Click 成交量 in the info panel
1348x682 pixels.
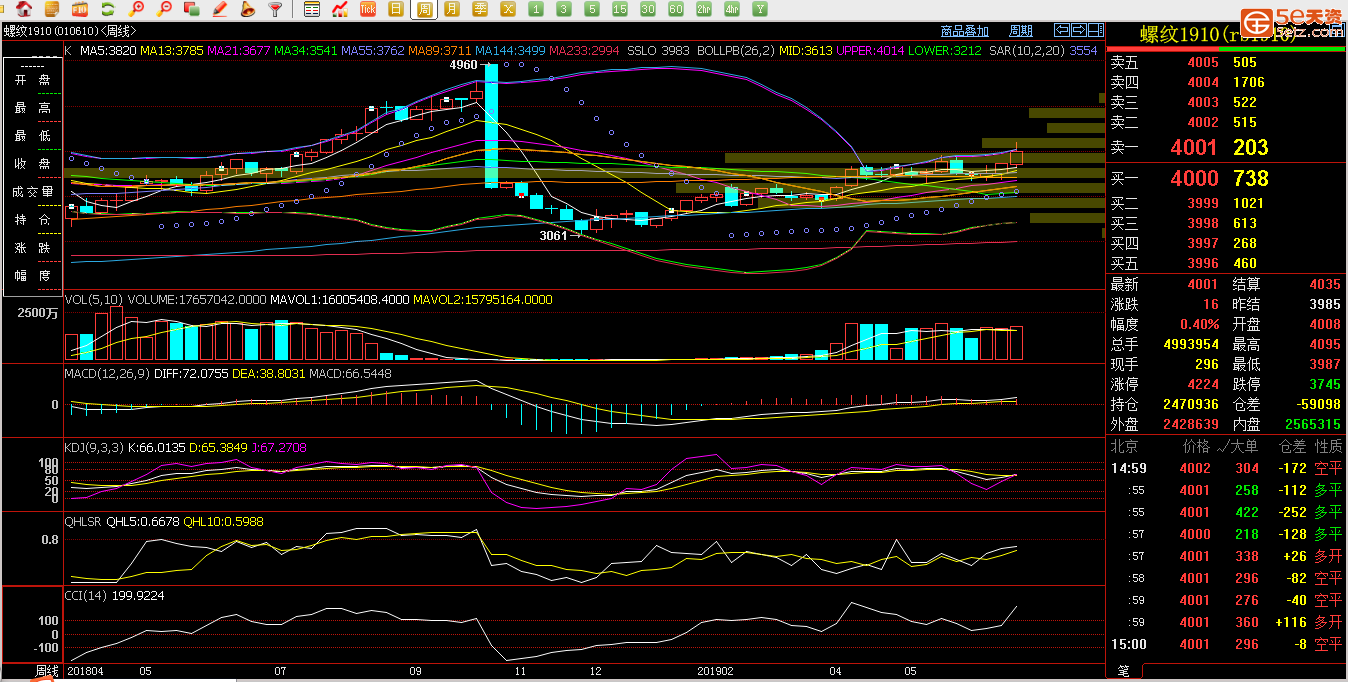pyautogui.click(x=33, y=192)
